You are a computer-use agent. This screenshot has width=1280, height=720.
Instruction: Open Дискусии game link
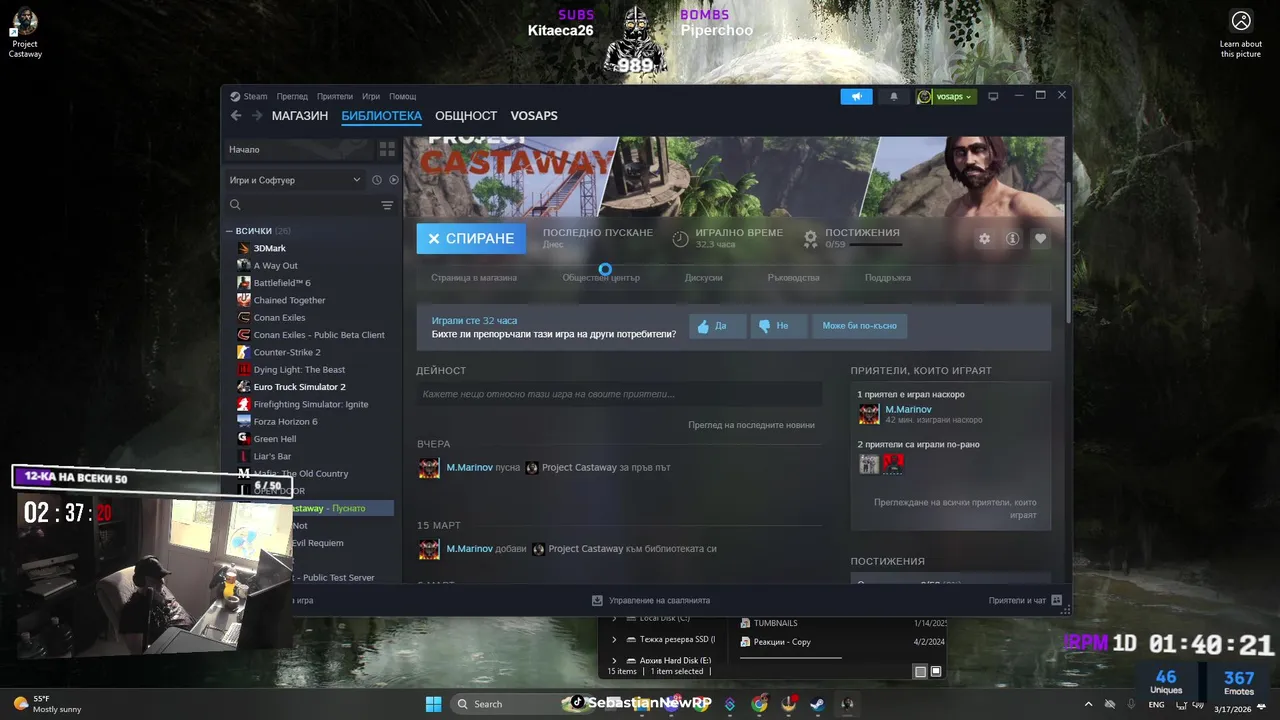click(x=704, y=278)
